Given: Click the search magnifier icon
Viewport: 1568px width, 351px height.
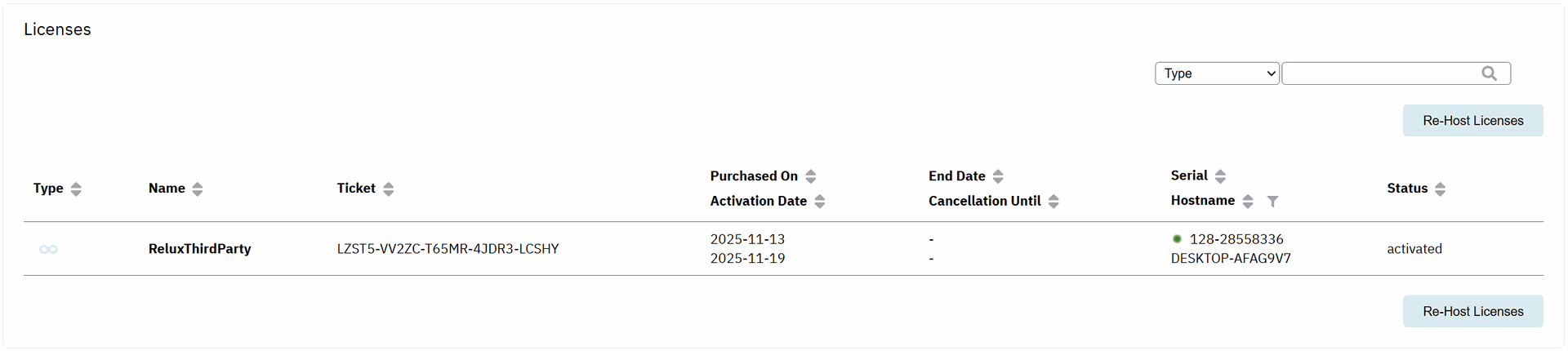Looking at the screenshot, I should 1489,73.
